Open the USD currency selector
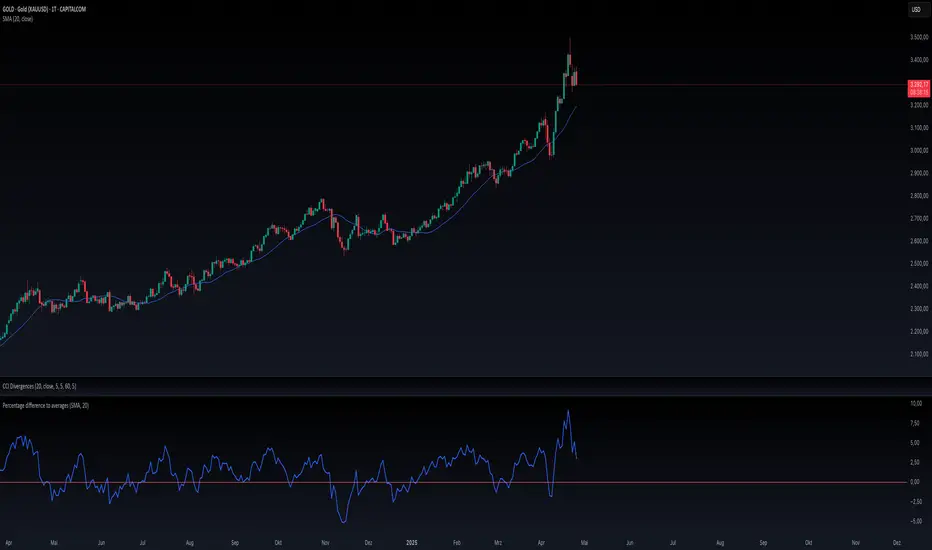Viewport: 932px width, 550px height. (916, 10)
